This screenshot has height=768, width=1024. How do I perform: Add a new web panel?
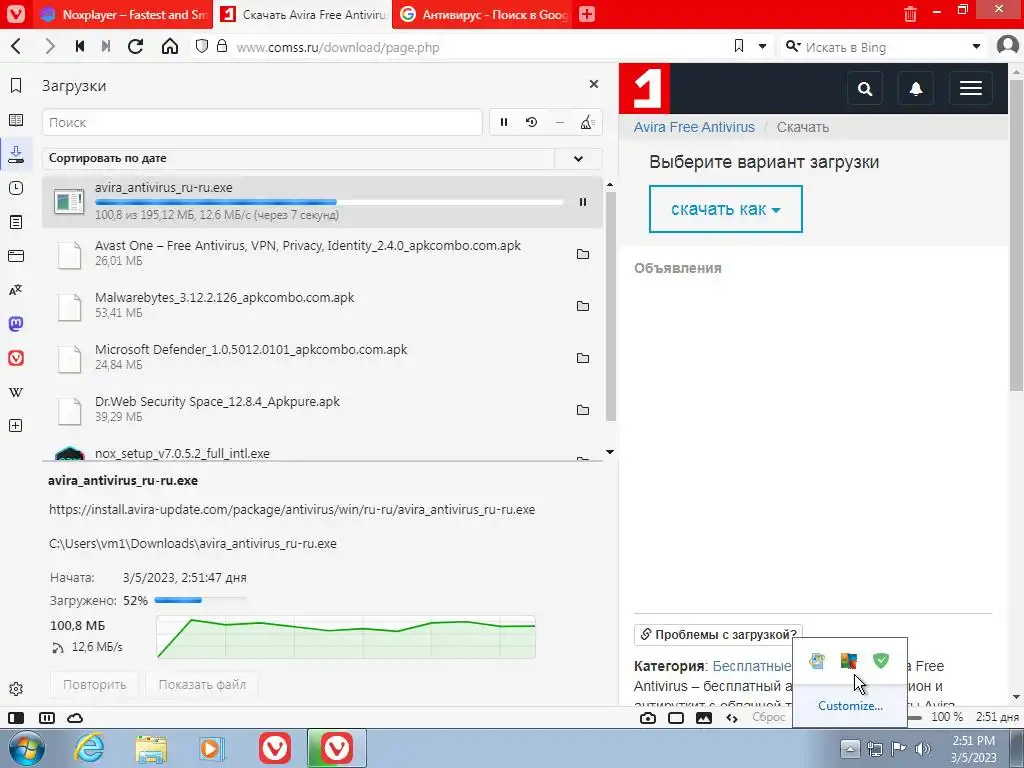coord(16,426)
